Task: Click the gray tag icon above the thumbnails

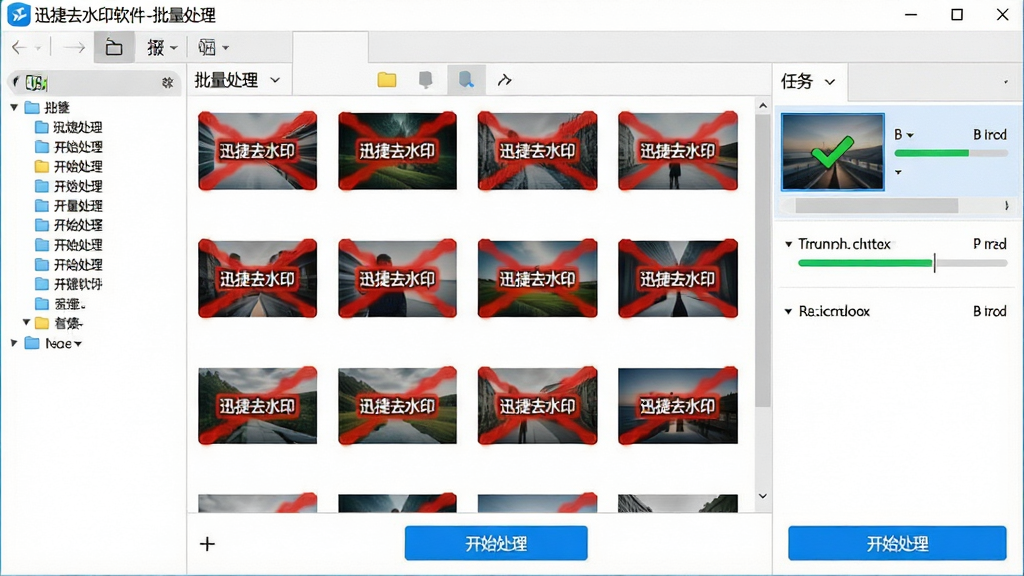Action: [x=425, y=80]
